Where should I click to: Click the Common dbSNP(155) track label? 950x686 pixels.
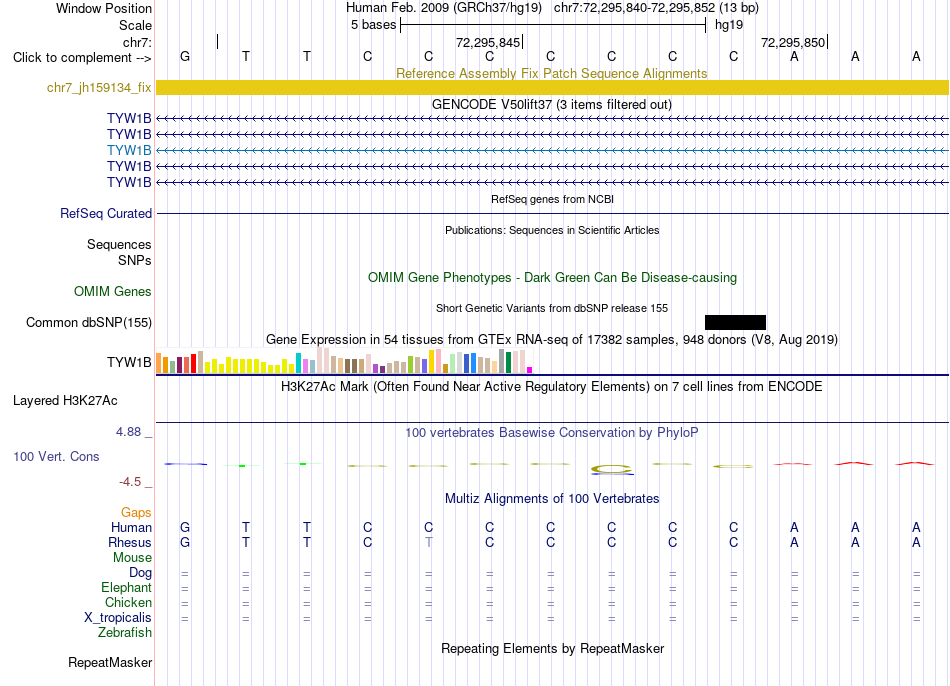(88, 322)
